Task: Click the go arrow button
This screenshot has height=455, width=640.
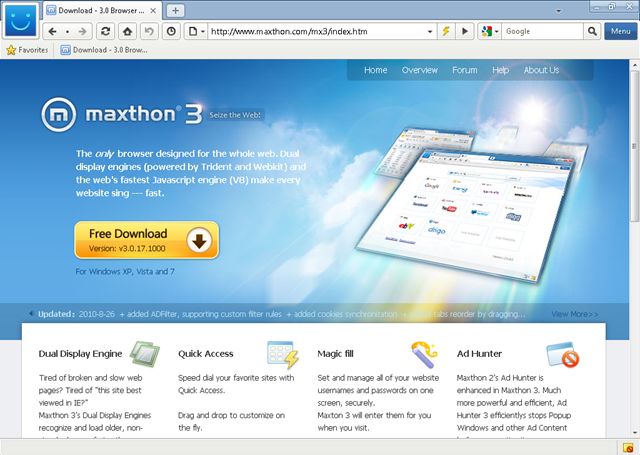Action: click(x=465, y=31)
